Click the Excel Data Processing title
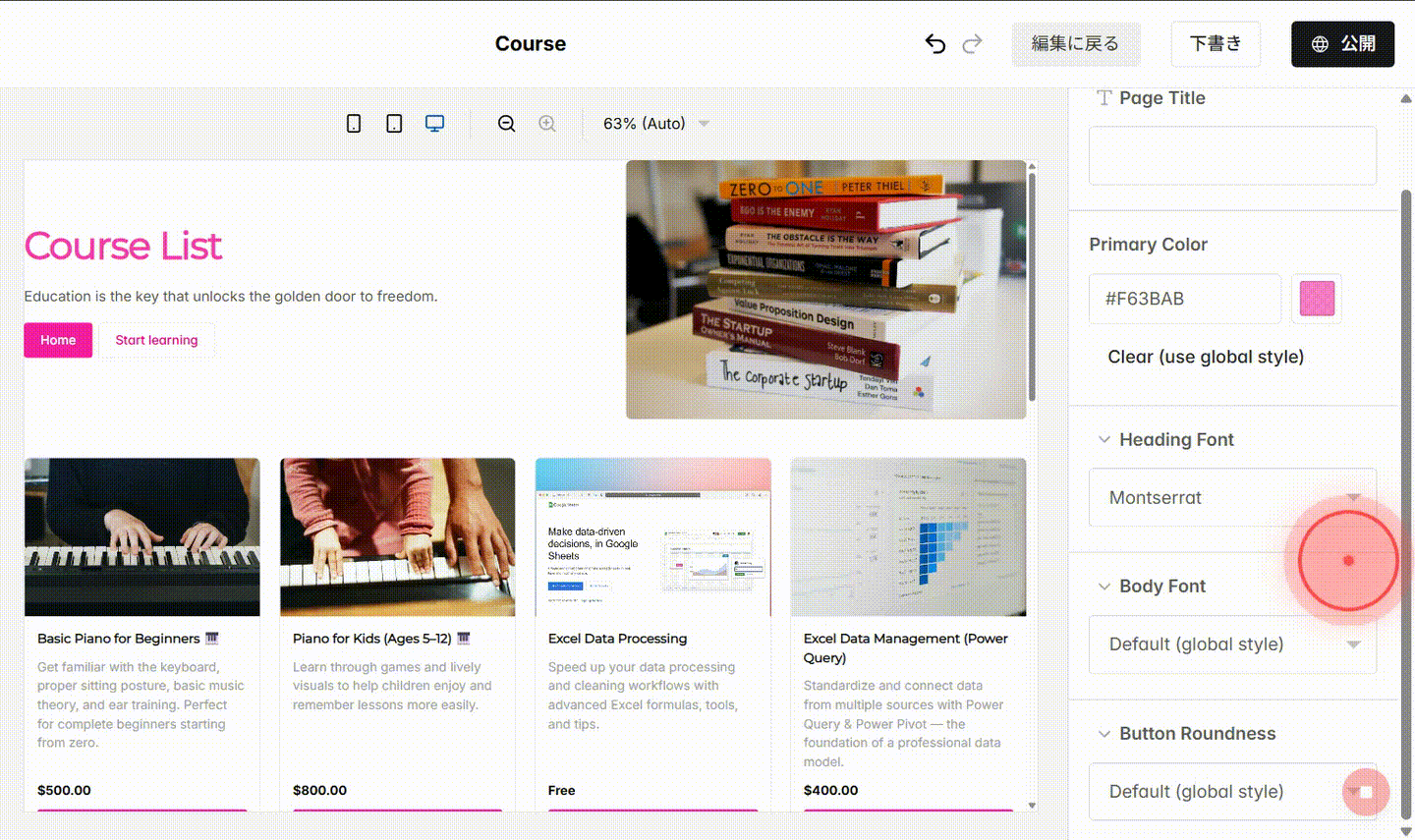Image resolution: width=1415 pixels, height=840 pixels. point(617,639)
